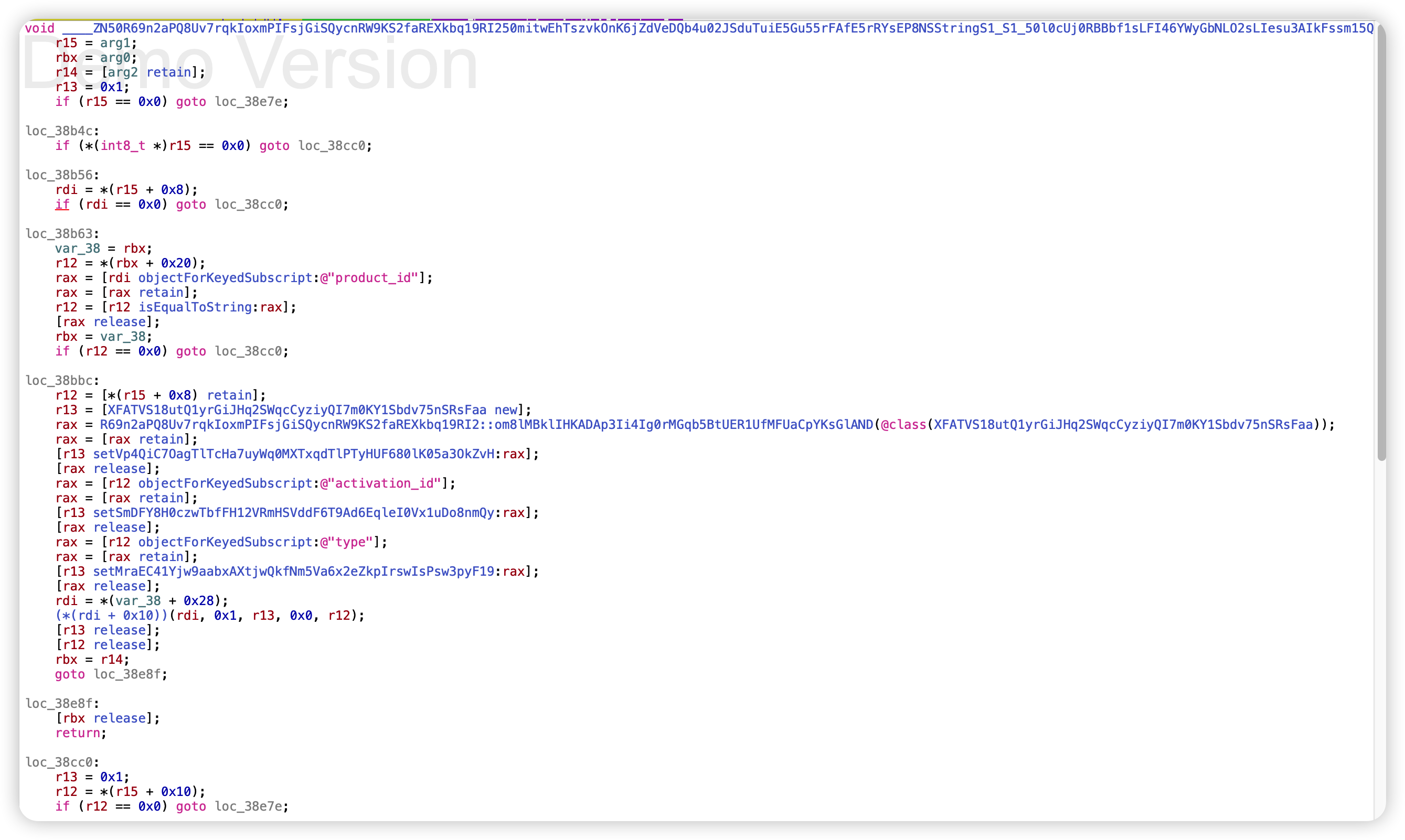Click the setSmDFY8H0czw selector name
1405x840 pixels.
[293, 513]
